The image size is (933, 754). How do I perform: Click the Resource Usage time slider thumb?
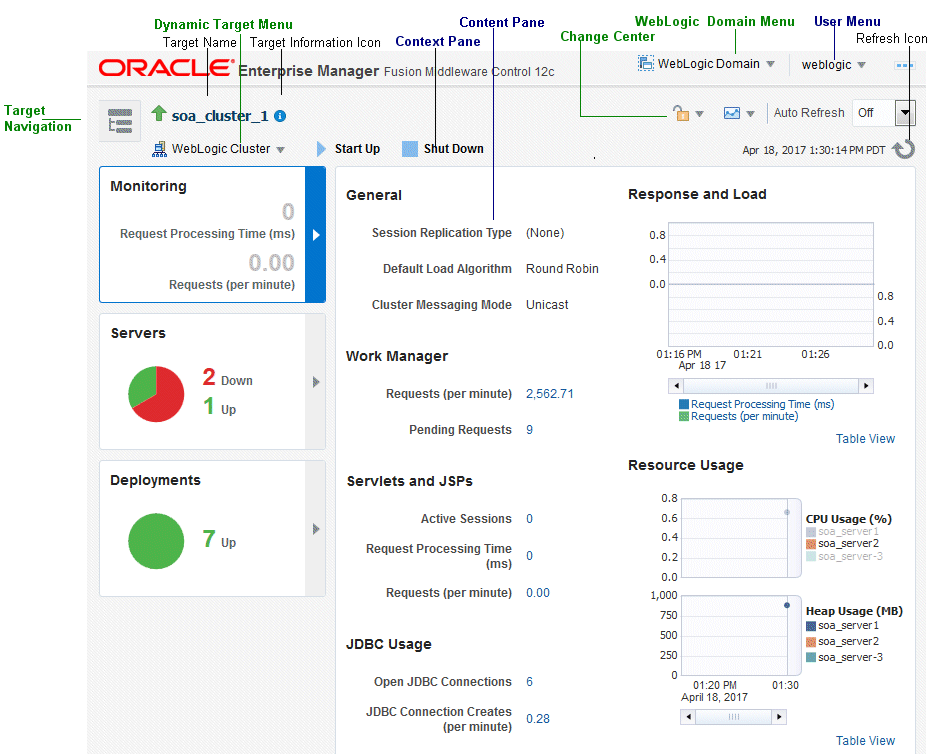734,717
